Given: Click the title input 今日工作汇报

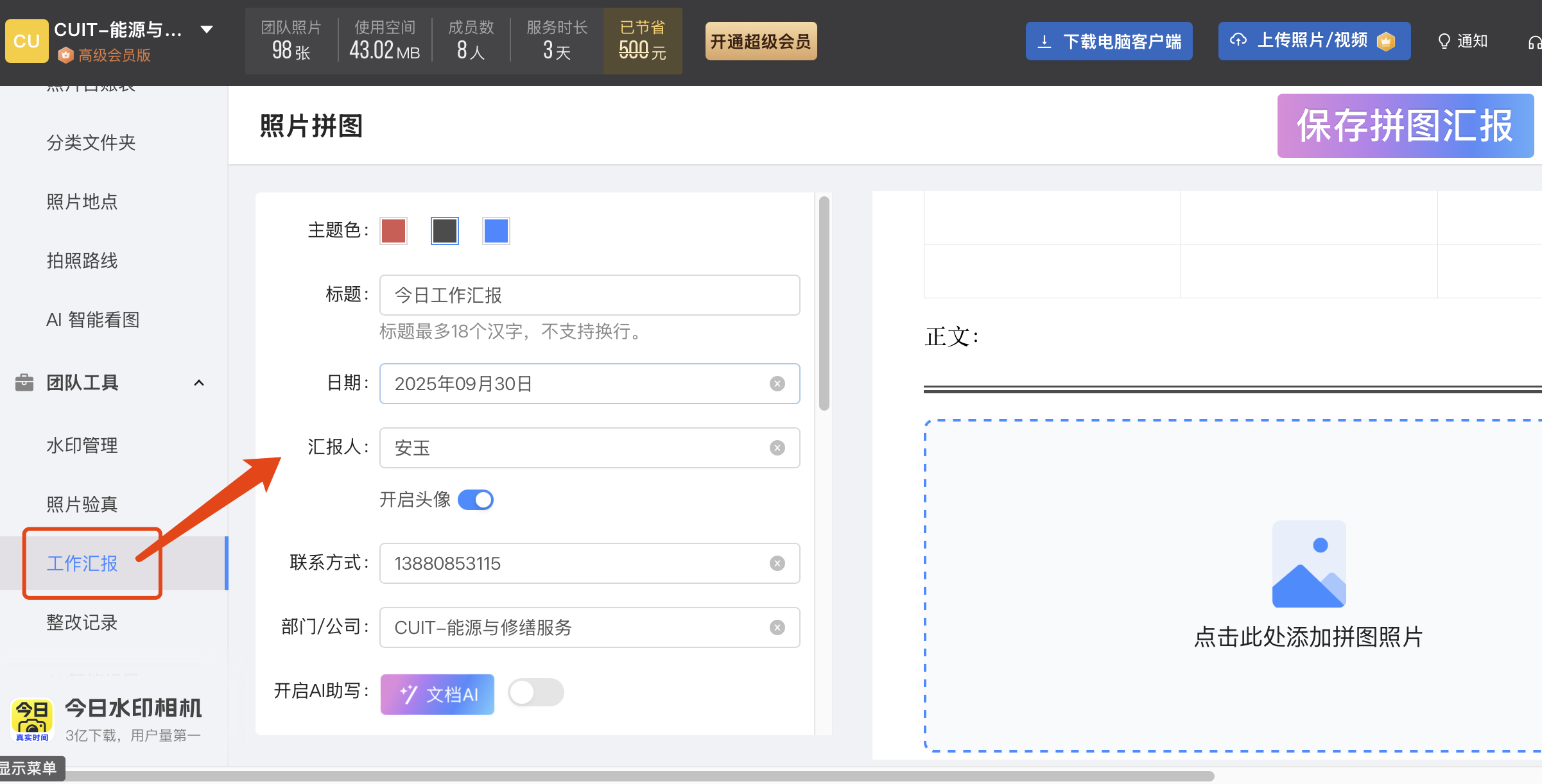Looking at the screenshot, I should coord(589,295).
